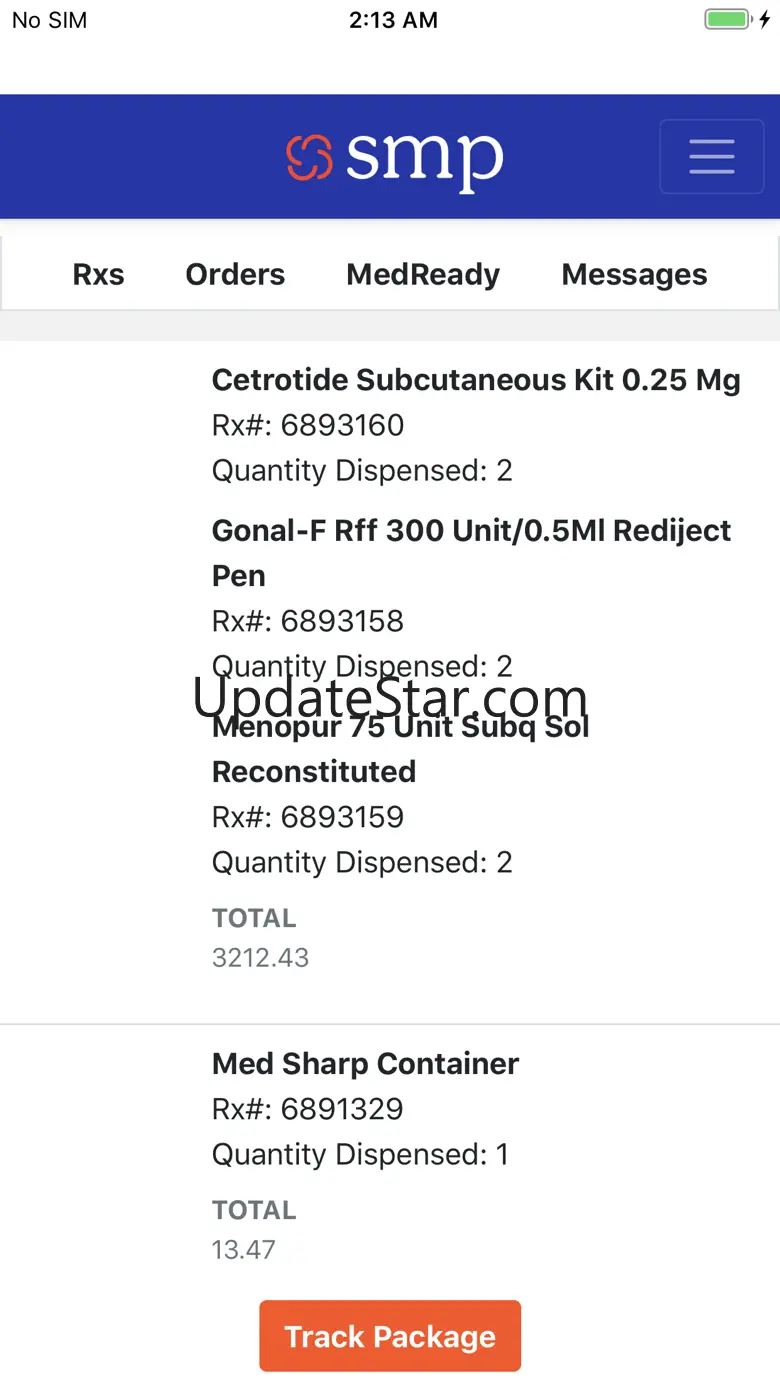Select the Messages tab
The image size is (780, 1387).
(x=634, y=275)
